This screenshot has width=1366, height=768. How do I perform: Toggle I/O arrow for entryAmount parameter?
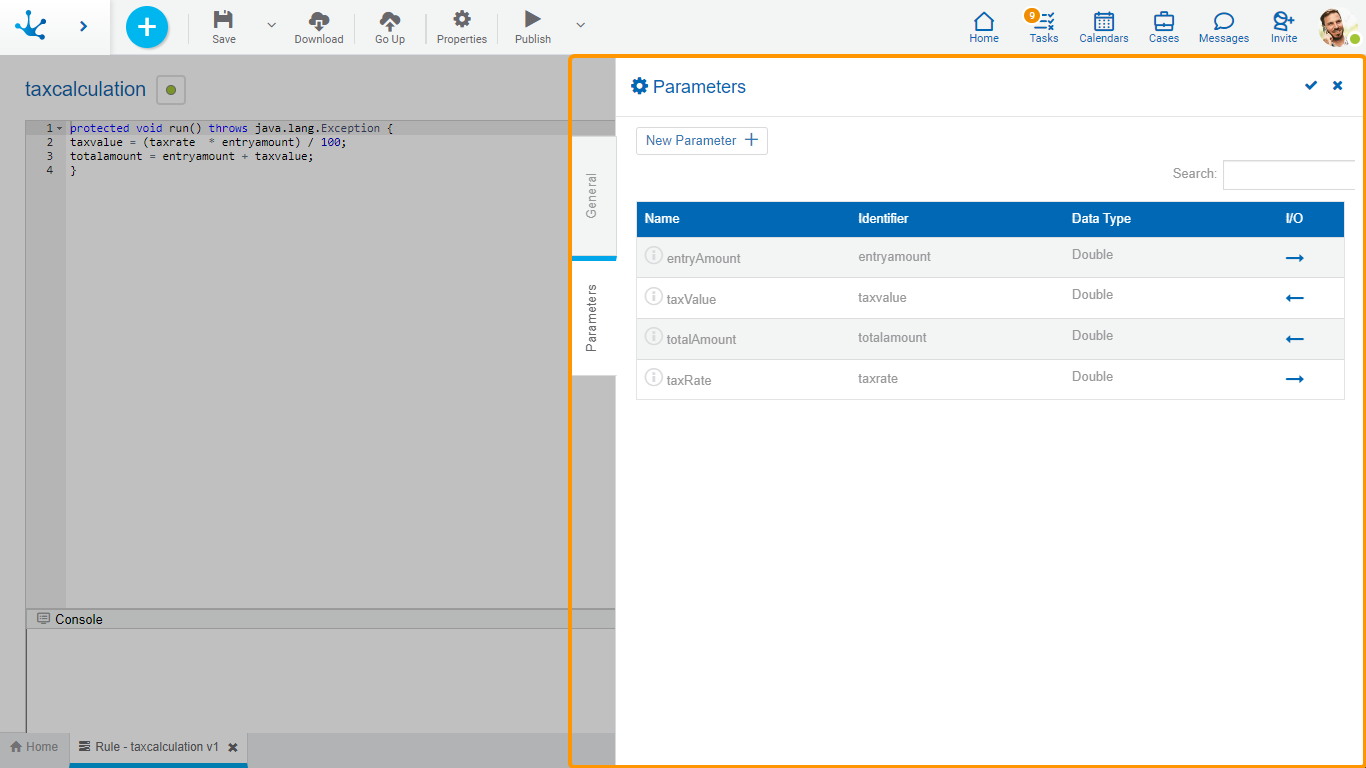(1294, 258)
